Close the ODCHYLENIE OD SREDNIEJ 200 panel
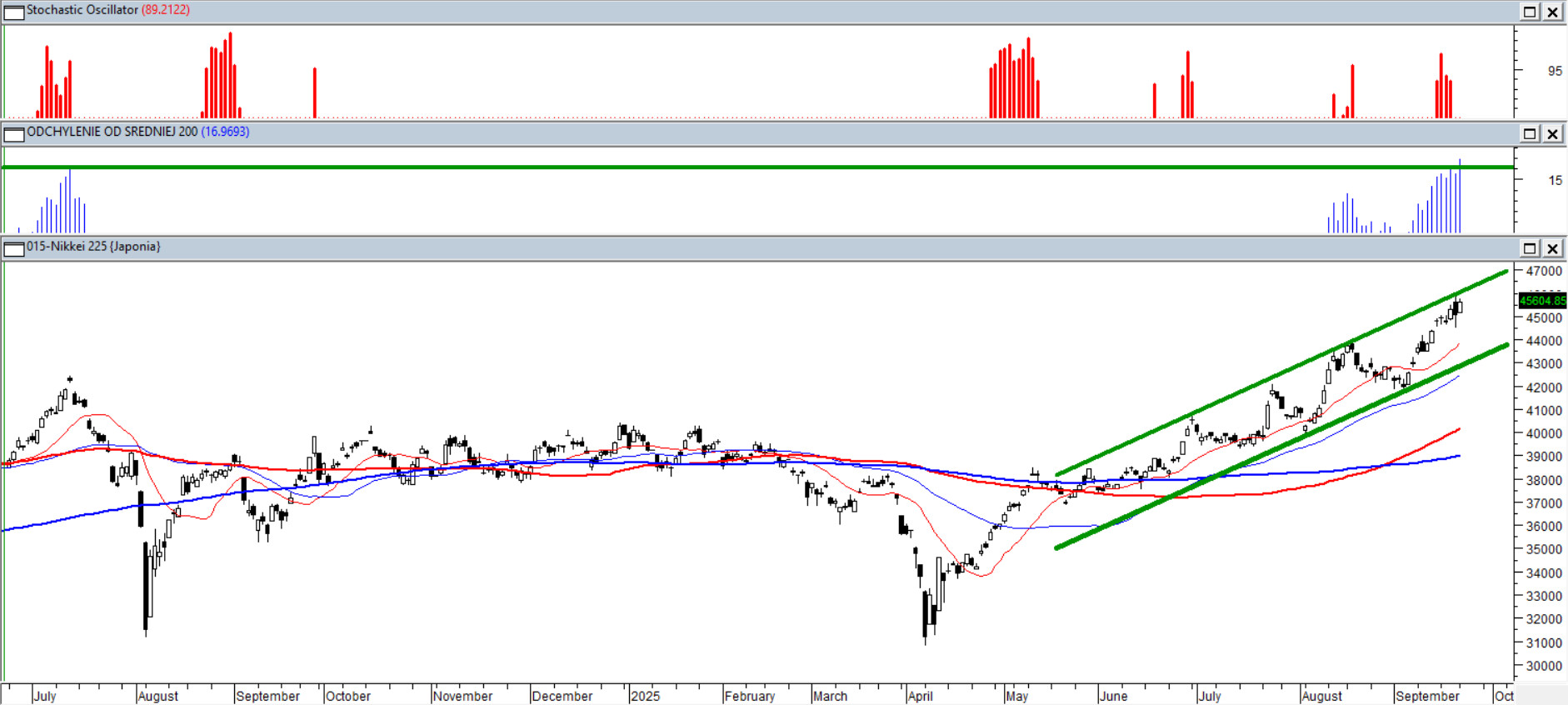 (1553, 133)
